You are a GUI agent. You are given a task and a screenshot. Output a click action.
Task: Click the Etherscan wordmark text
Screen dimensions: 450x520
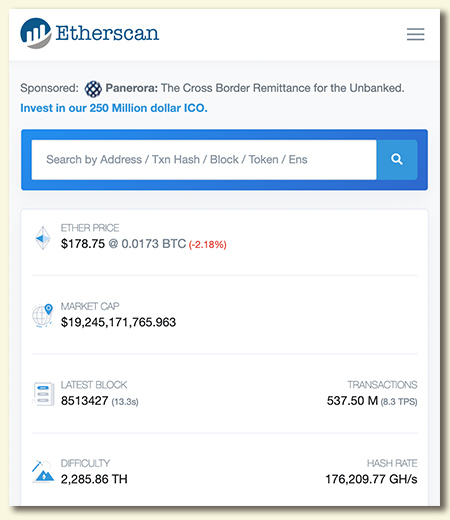[x=107, y=33]
